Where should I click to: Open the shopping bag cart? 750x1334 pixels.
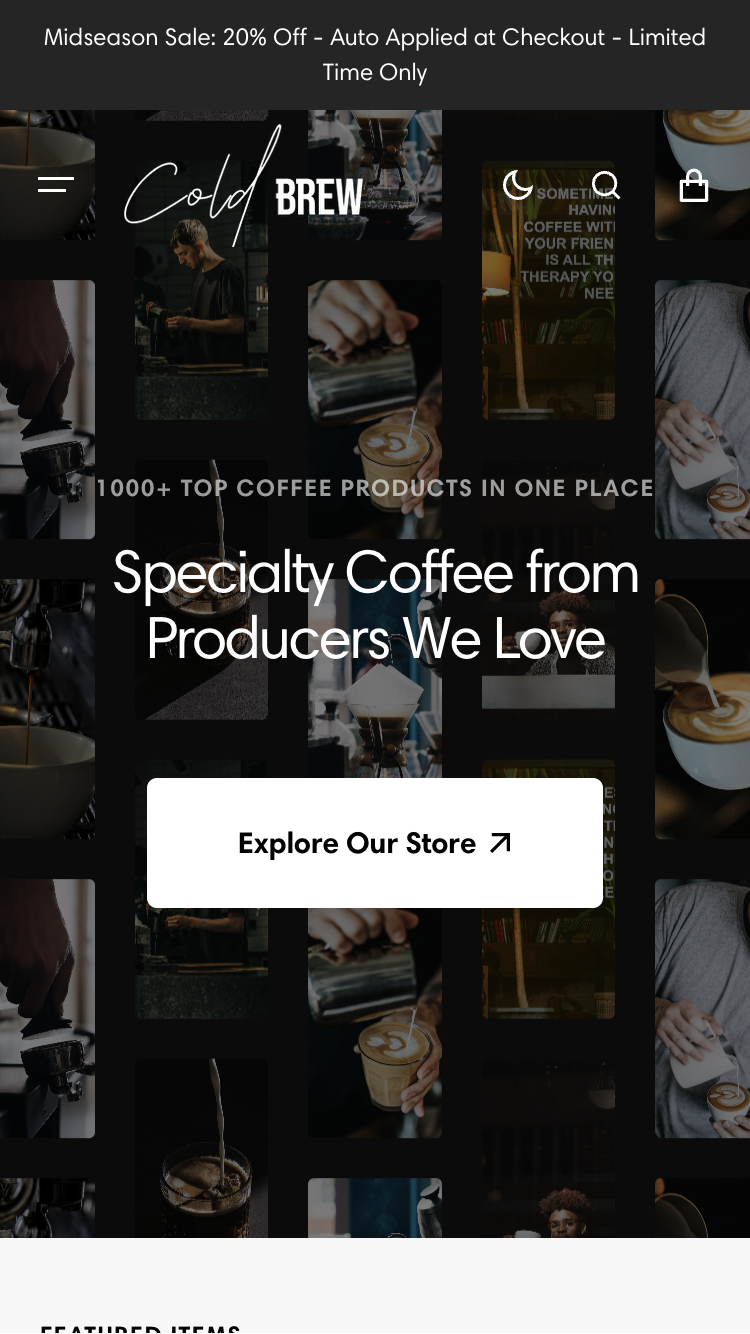point(694,185)
